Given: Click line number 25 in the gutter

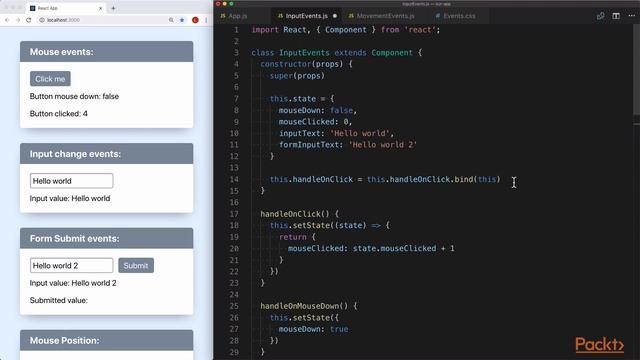Looking at the screenshot, I should [x=234, y=306].
